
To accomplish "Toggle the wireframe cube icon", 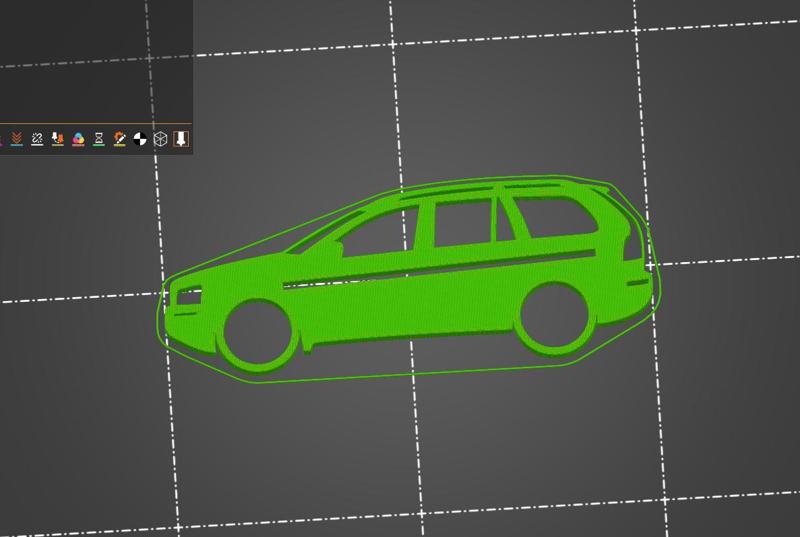I will pos(160,139).
